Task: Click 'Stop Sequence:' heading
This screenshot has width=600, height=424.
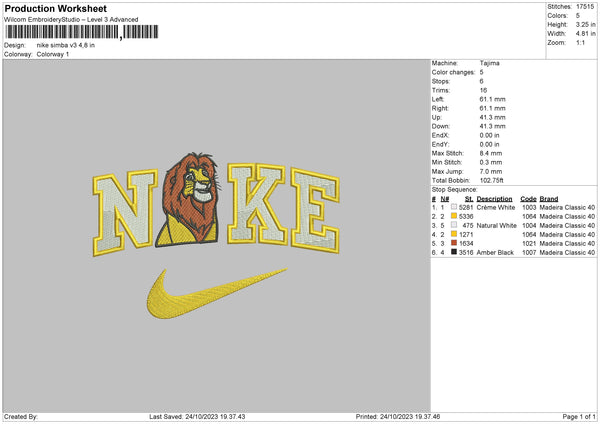Action: (x=455, y=190)
